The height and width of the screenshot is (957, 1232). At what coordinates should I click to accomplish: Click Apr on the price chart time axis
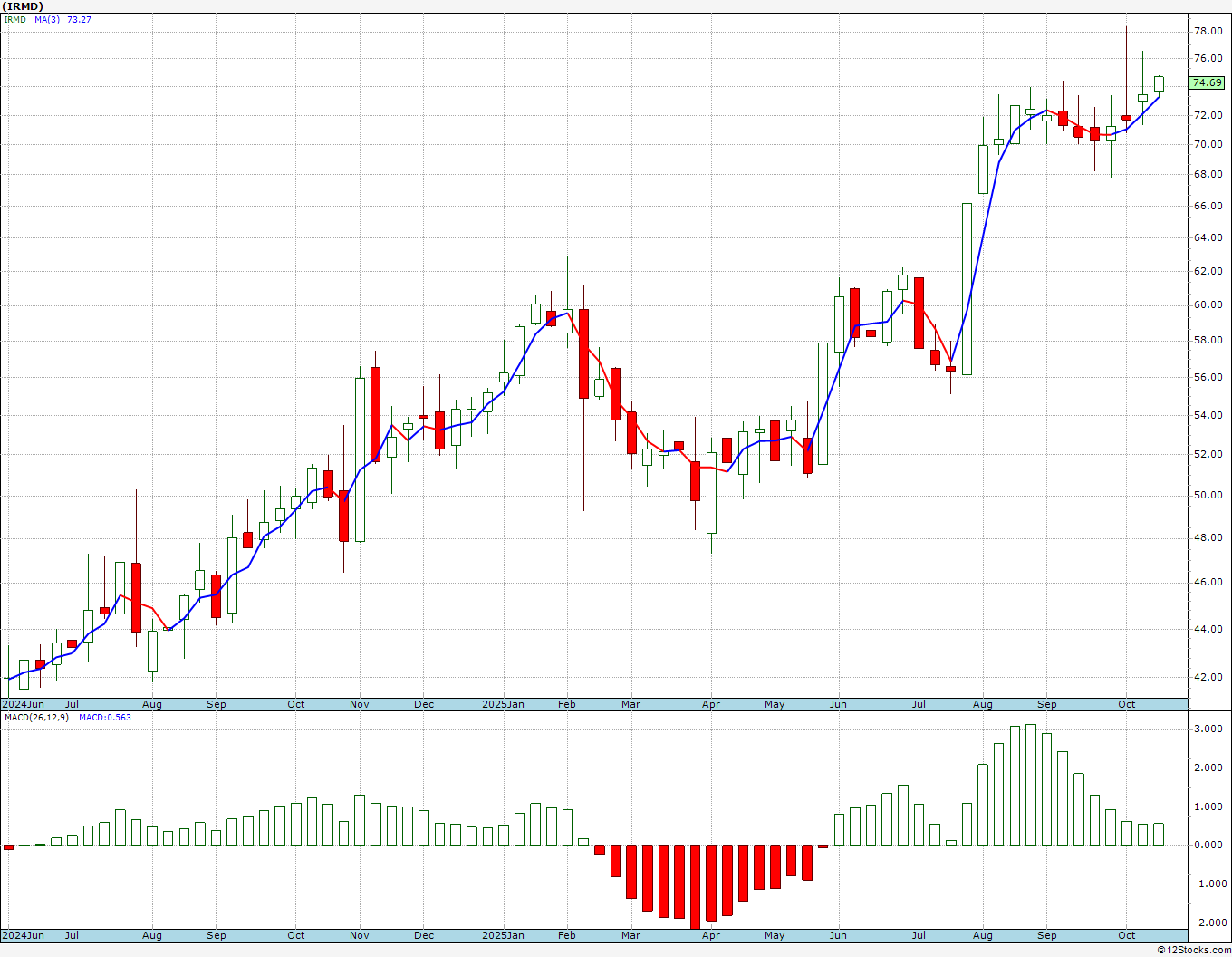[711, 704]
